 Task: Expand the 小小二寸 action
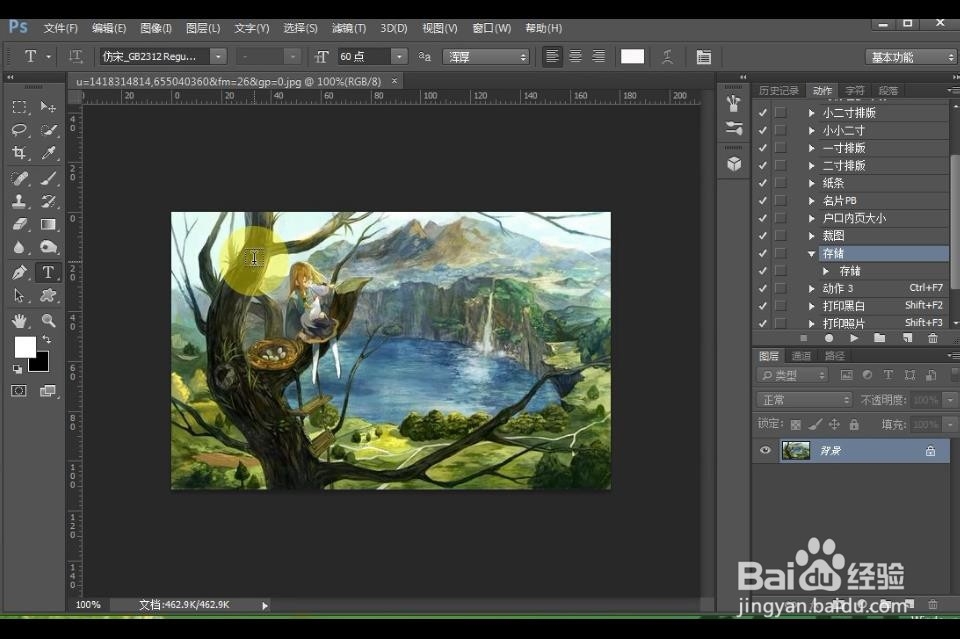[811, 130]
